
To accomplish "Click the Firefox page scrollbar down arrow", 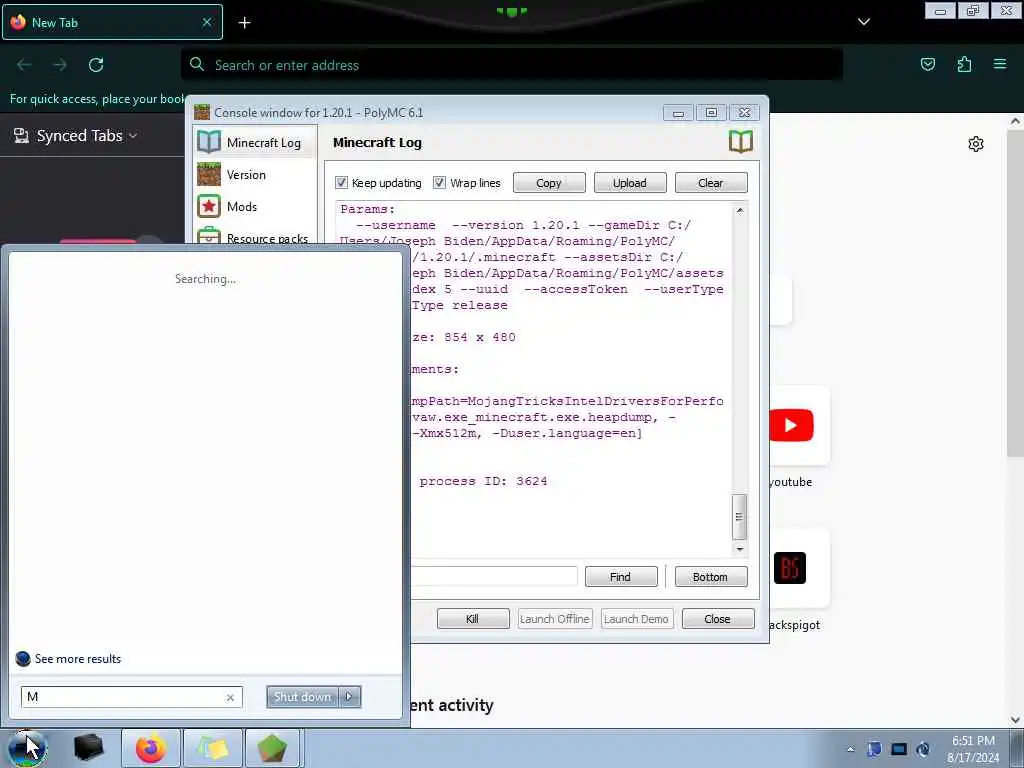I will pos(1015,720).
